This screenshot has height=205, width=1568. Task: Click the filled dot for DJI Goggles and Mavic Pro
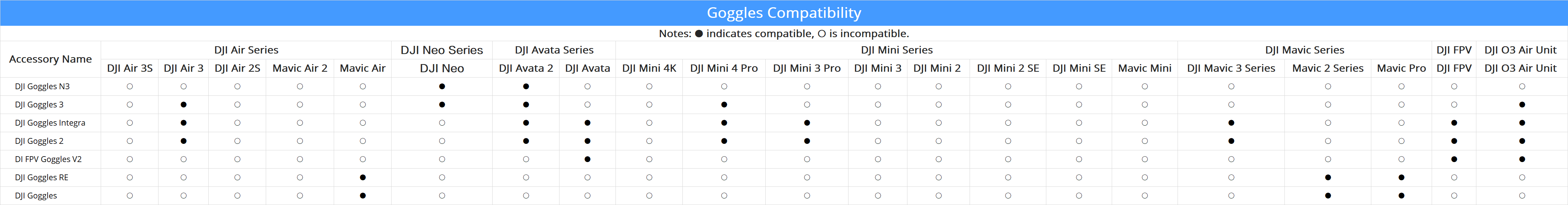coord(1401,196)
